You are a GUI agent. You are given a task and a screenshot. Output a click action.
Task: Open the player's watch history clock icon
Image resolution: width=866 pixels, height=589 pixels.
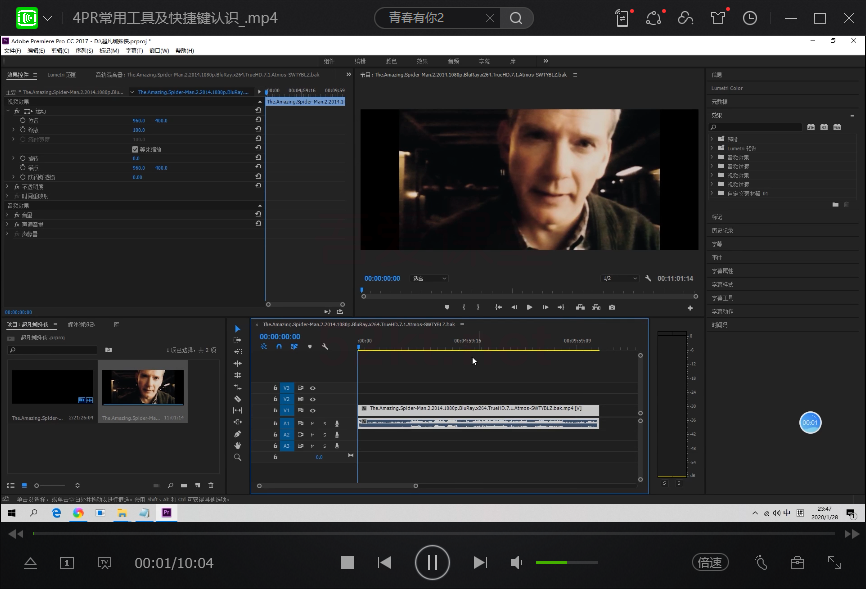[750, 18]
